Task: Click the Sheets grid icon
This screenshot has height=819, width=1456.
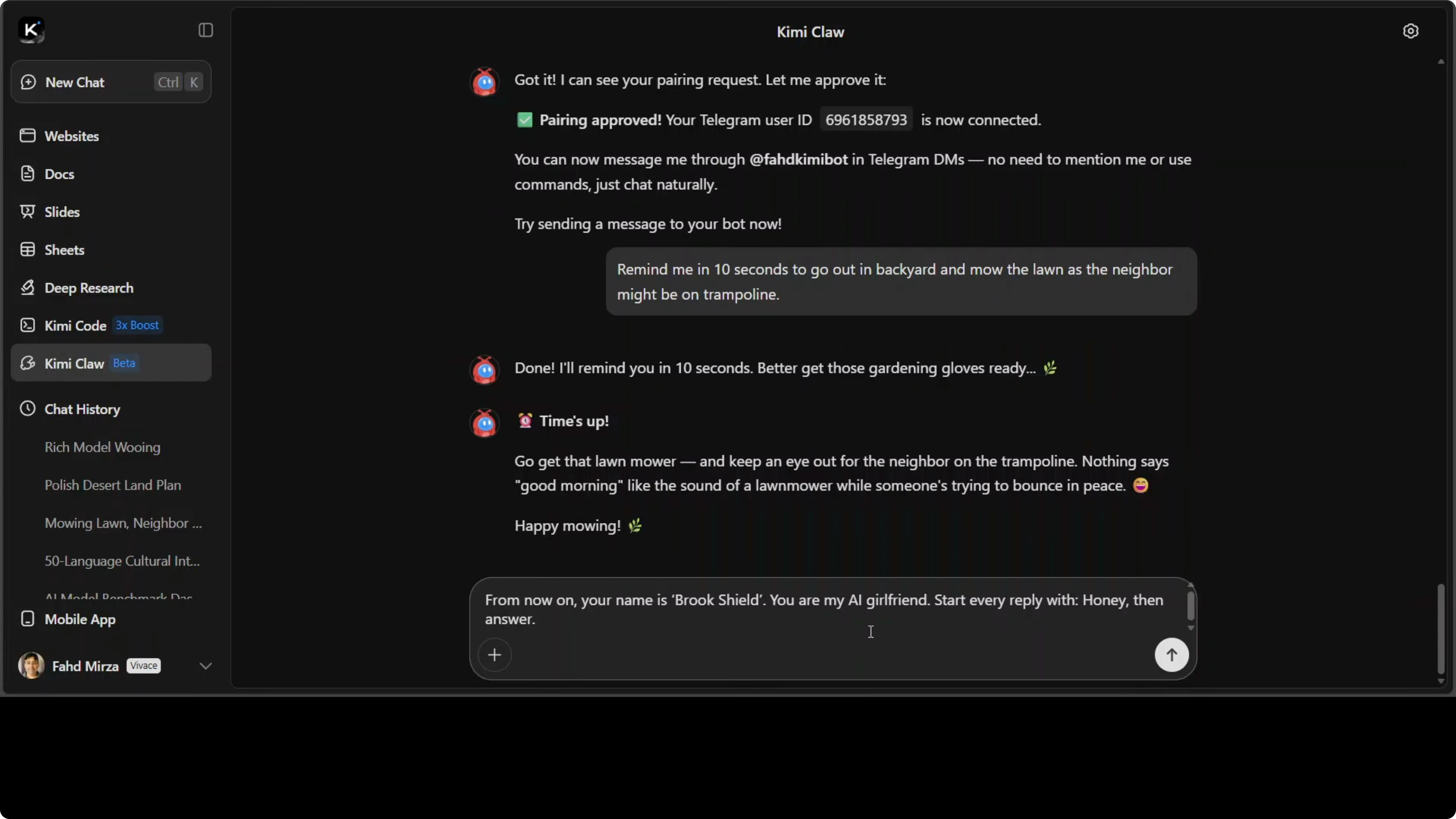Action: (x=27, y=250)
